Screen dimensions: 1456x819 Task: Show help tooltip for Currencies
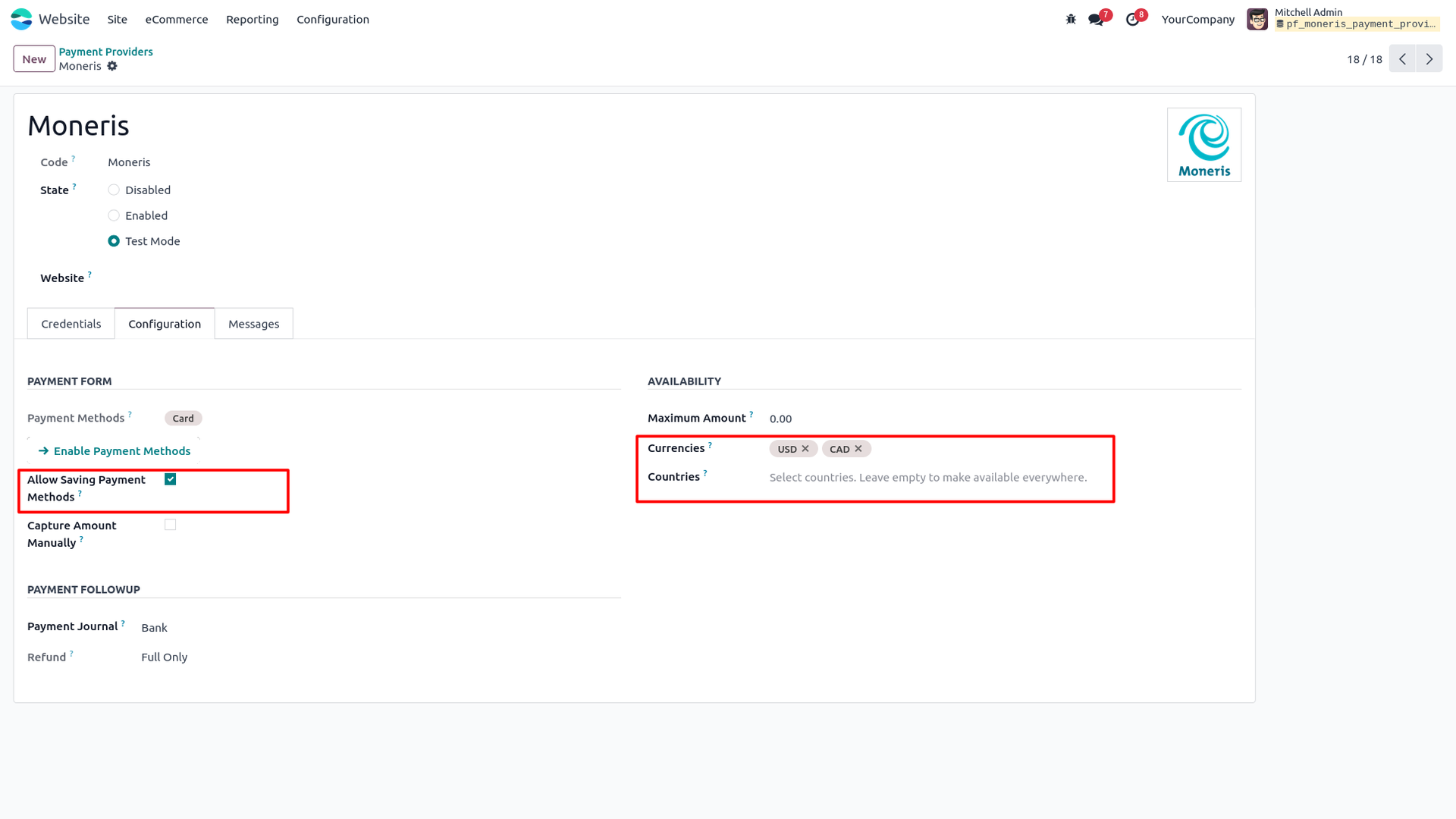point(710,444)
